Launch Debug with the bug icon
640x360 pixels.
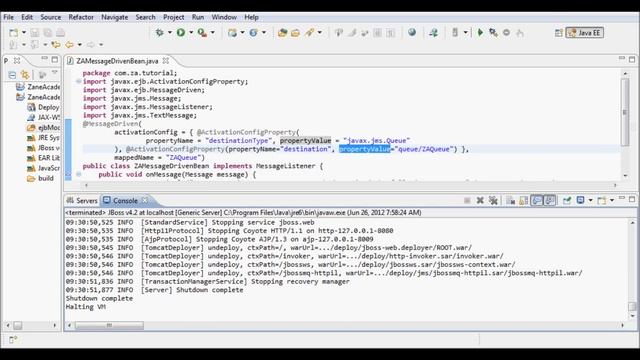160,33
